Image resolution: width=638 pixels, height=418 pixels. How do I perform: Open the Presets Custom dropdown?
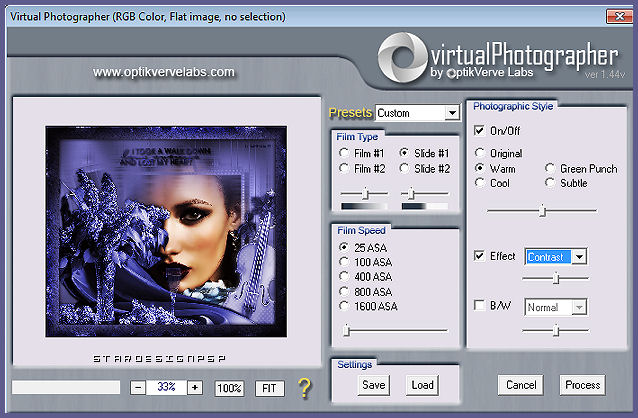pyautogui.click(x=452, y=113)
